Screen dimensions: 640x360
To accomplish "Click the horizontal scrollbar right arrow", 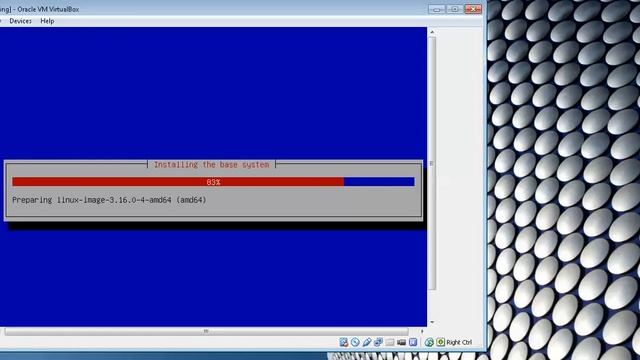I will click(x=422, y=331).
